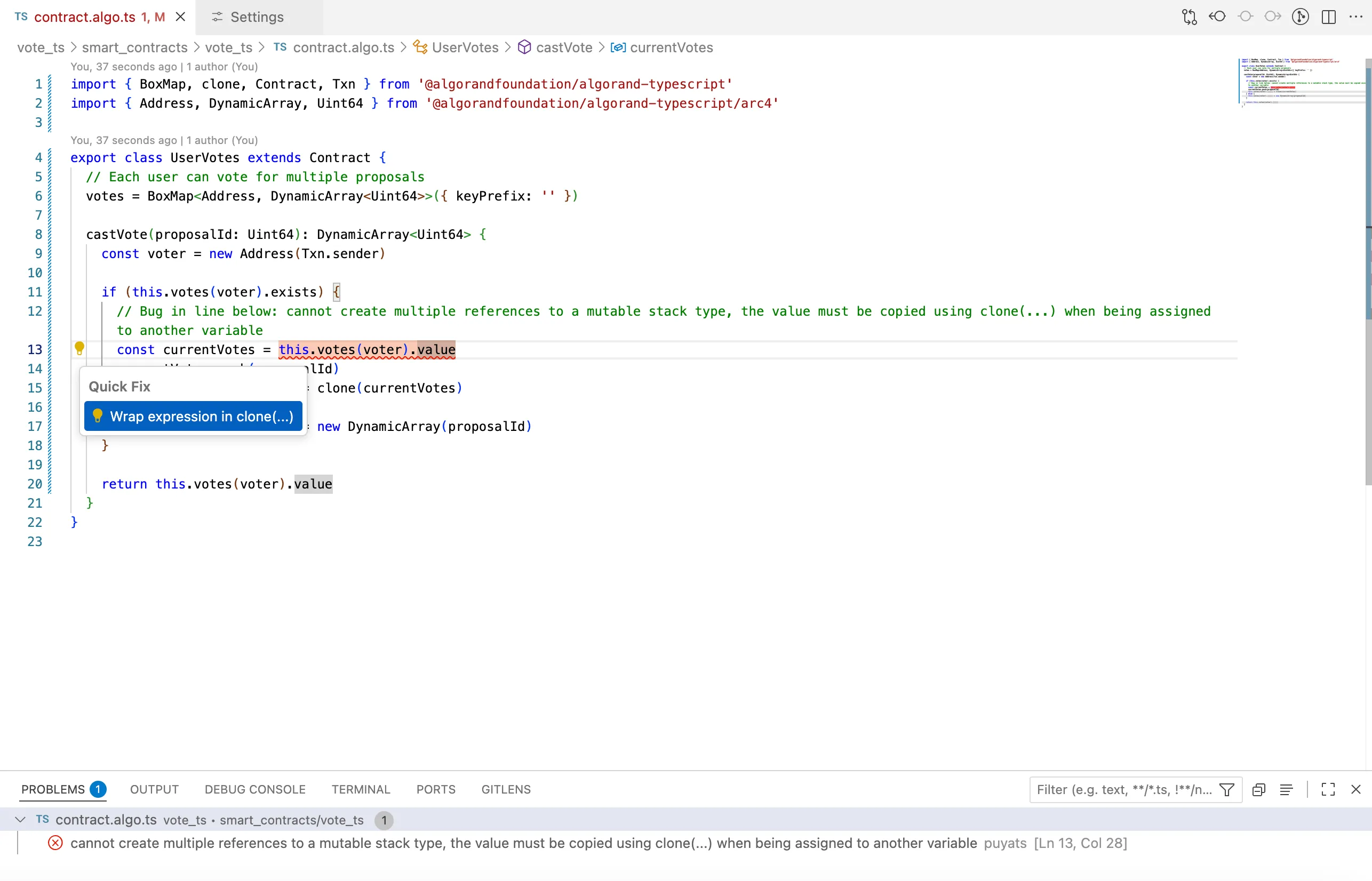The image size is (1372, 881).
Task: Click the source control compare icon in toolbar
Action: coord(1189,17)
